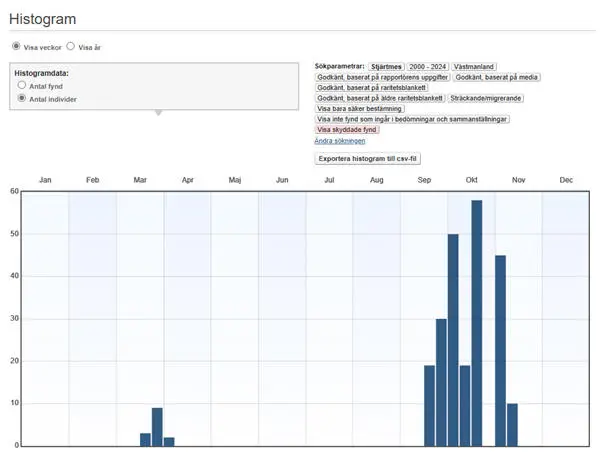Image resolution: width=603 pixels, height=452 pixels.
Task: Click the tall November bar near 45
Action: (500, 350)
